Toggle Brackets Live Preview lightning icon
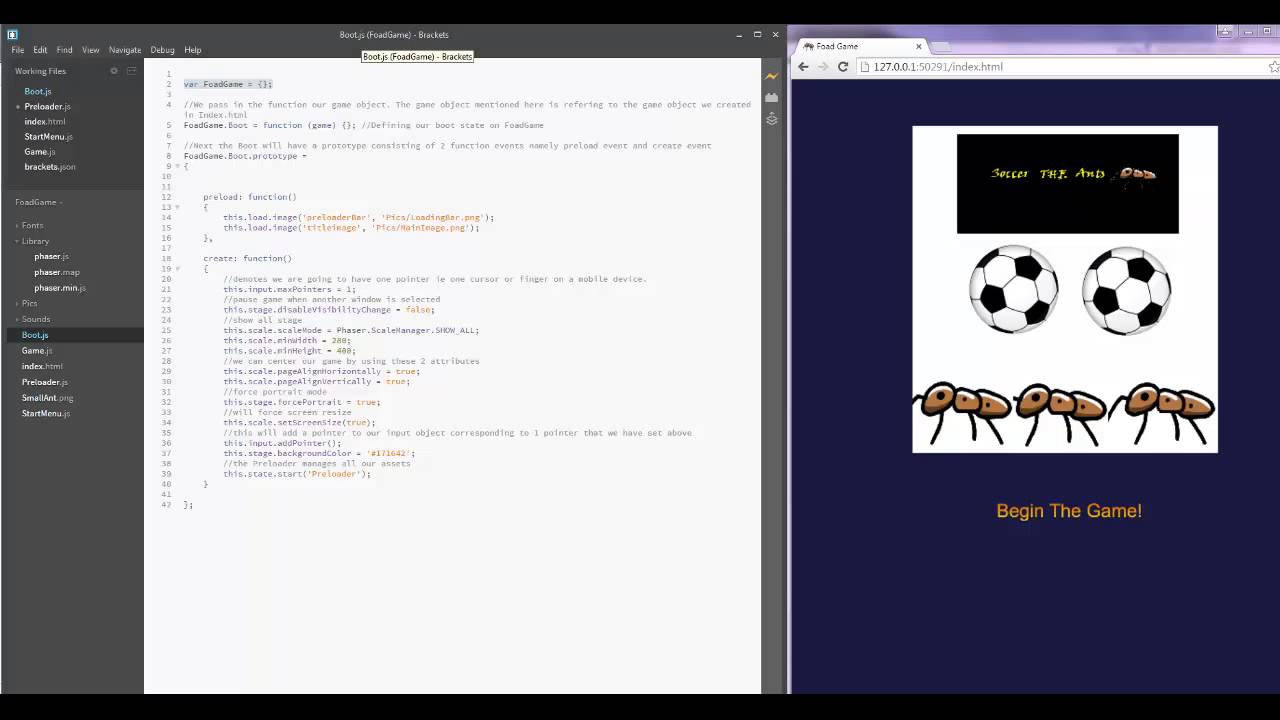This screenshot has height=720, width=1280. [771, 77]
